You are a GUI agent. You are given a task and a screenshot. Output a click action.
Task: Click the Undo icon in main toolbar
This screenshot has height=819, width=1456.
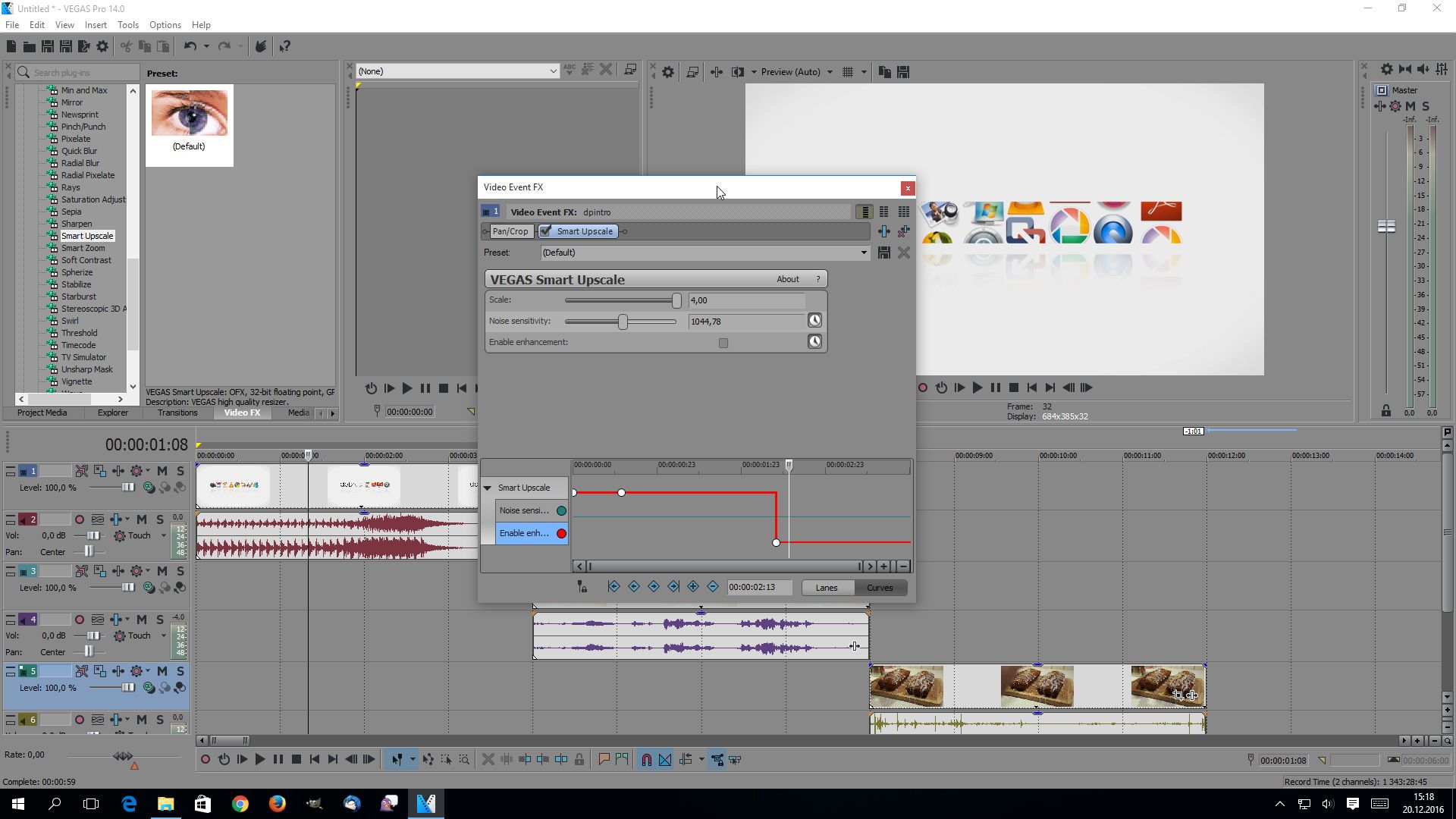click(x=190, y=46)
